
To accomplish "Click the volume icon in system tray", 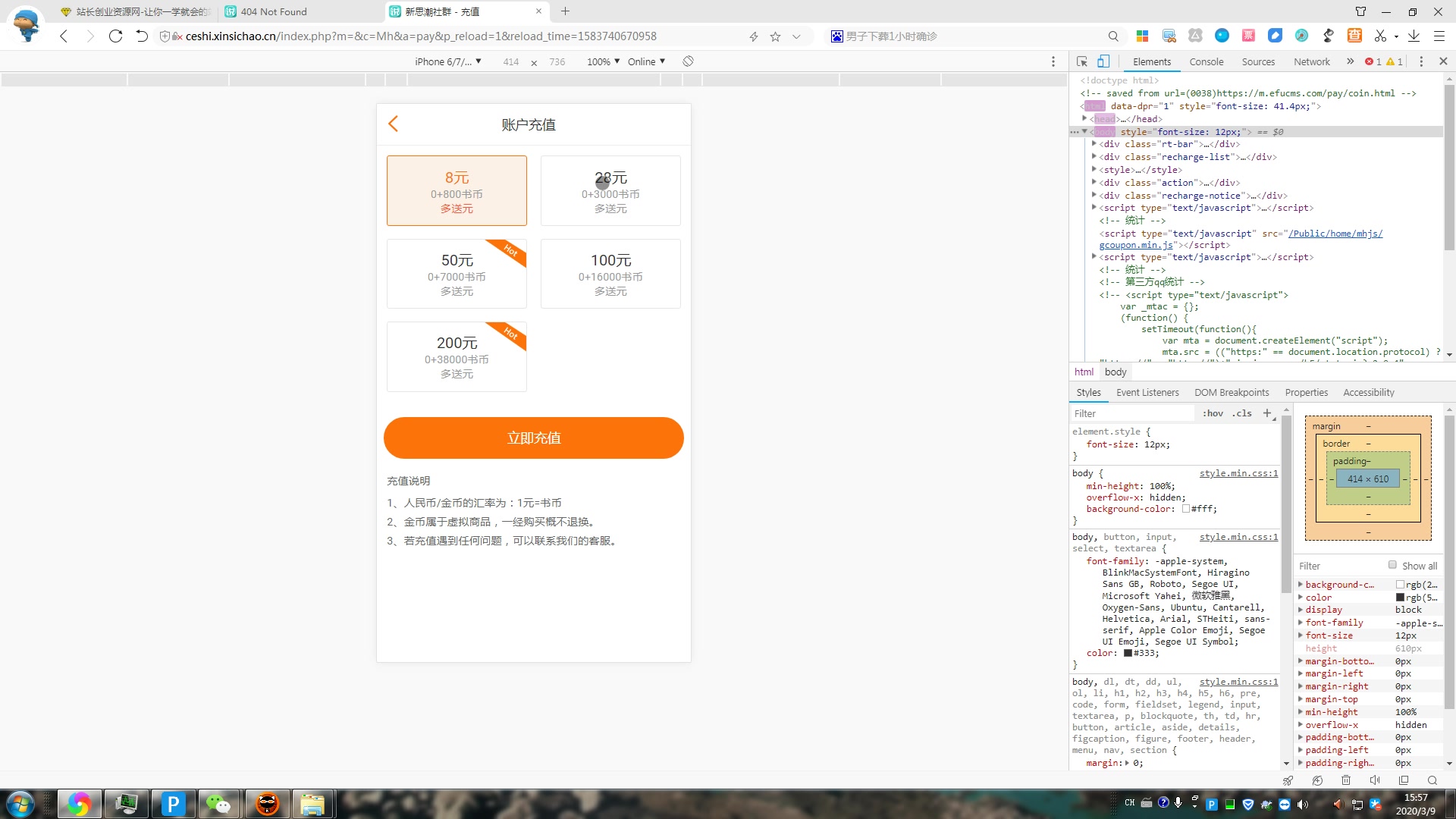I will click(1302, 805).
